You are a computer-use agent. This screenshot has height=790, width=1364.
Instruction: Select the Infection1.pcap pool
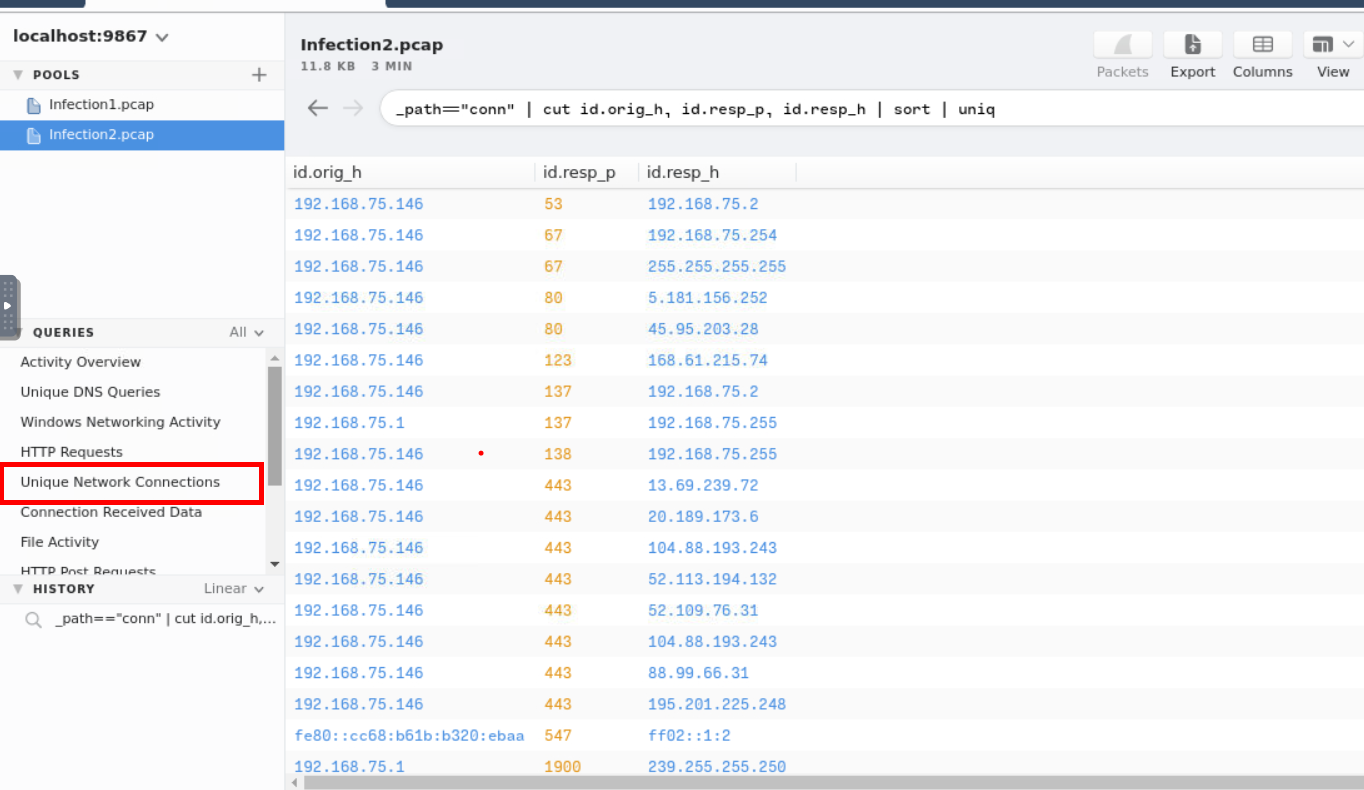click(x=101, y=105)
